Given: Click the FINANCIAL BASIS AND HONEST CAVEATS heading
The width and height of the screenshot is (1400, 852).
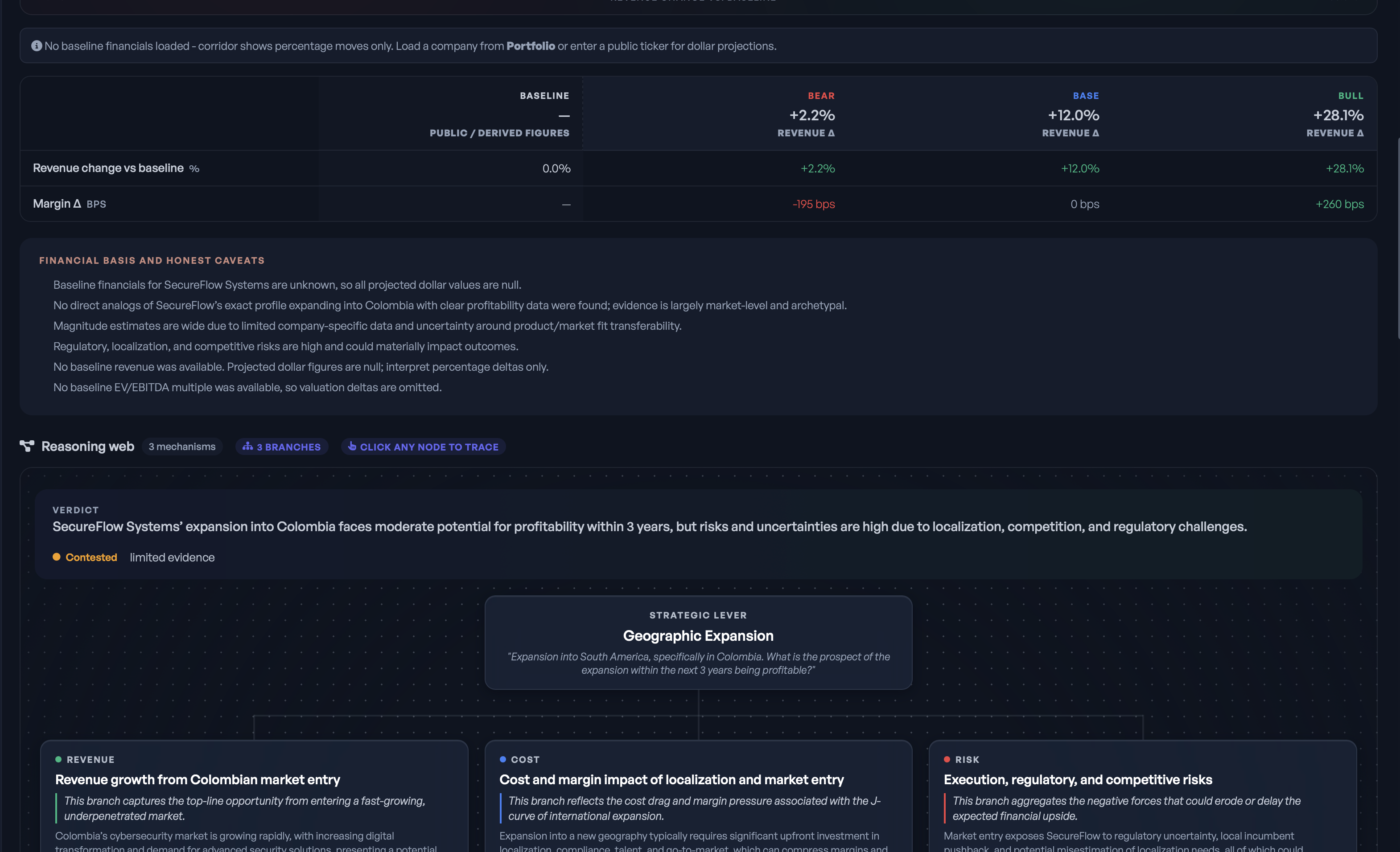Looking at the screenshot, I should (152, 261).
